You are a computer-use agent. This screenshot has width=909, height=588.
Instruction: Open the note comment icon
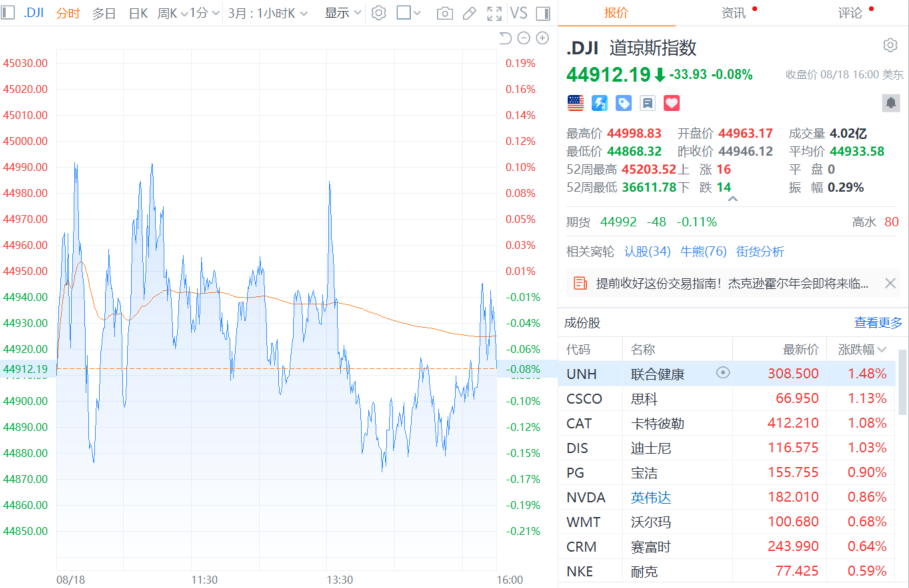(x=648, y=103)
